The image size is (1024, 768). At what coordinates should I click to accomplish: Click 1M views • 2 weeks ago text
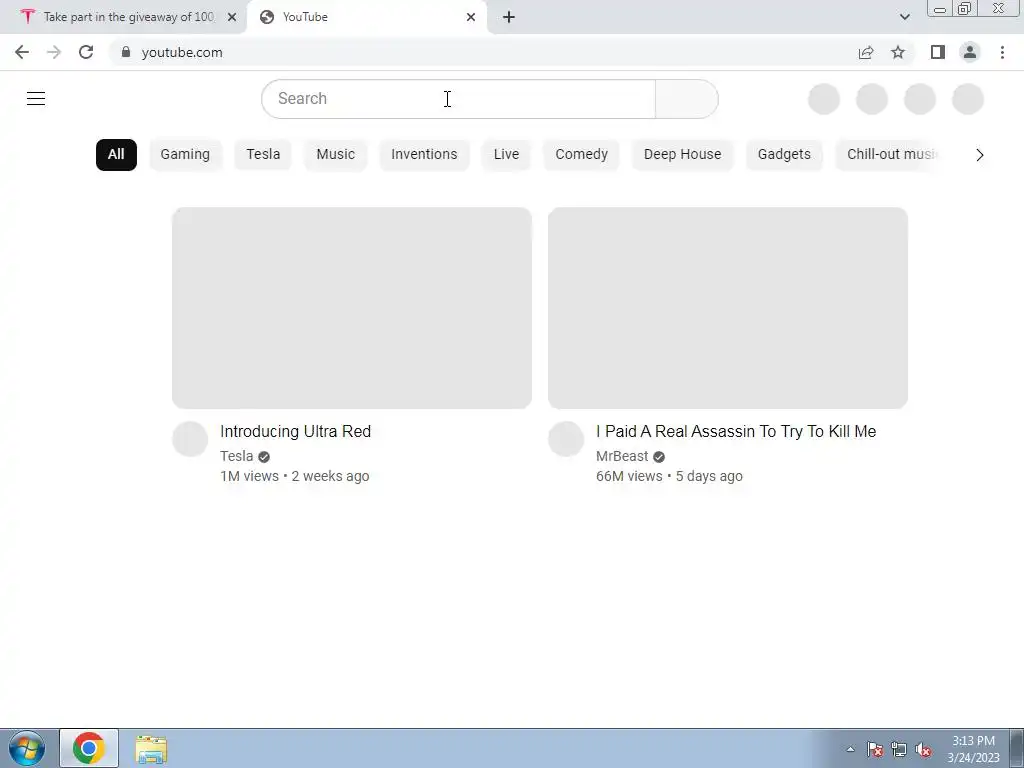tap(295, 476)
